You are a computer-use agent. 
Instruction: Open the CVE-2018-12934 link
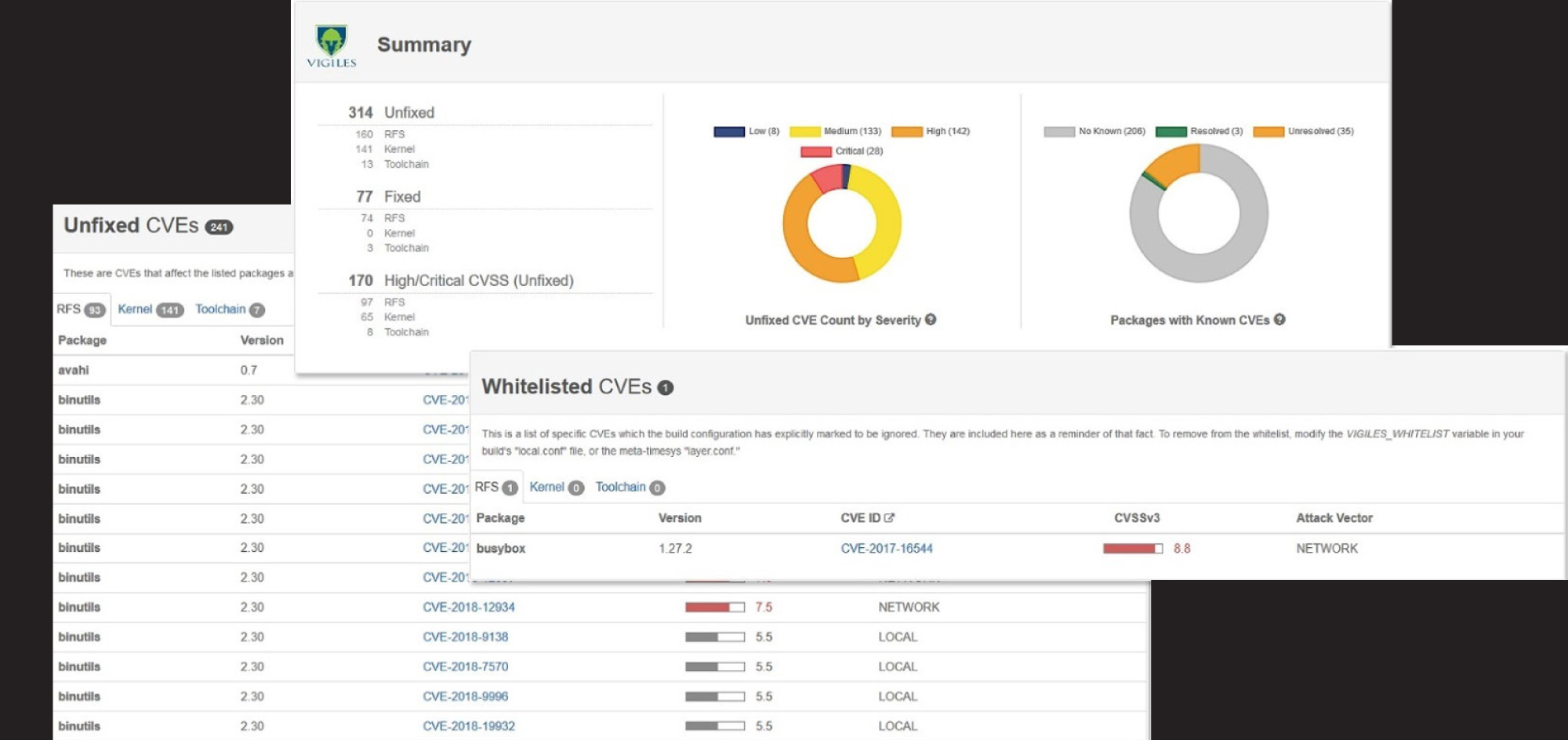tap(469, 608)
